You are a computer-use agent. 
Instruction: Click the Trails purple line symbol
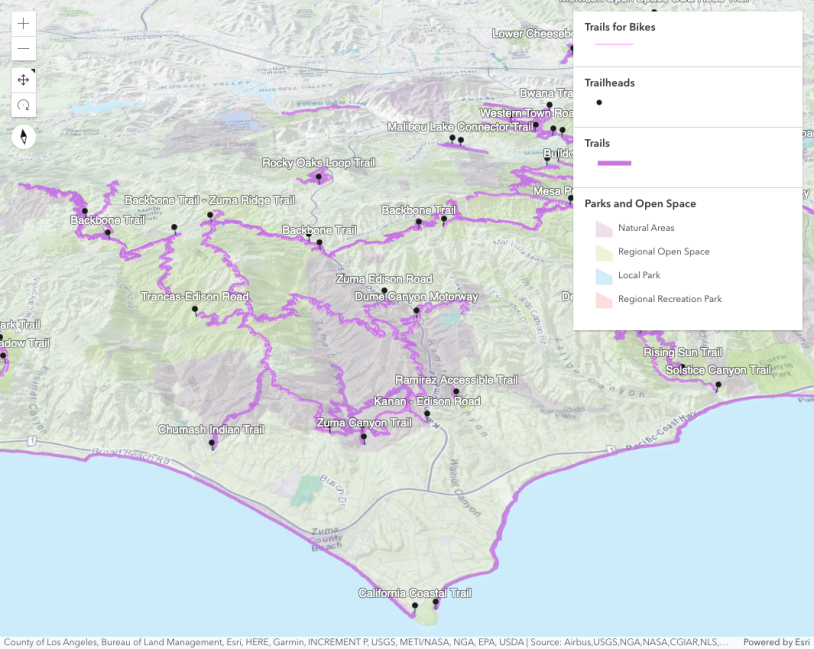(614, 163)
